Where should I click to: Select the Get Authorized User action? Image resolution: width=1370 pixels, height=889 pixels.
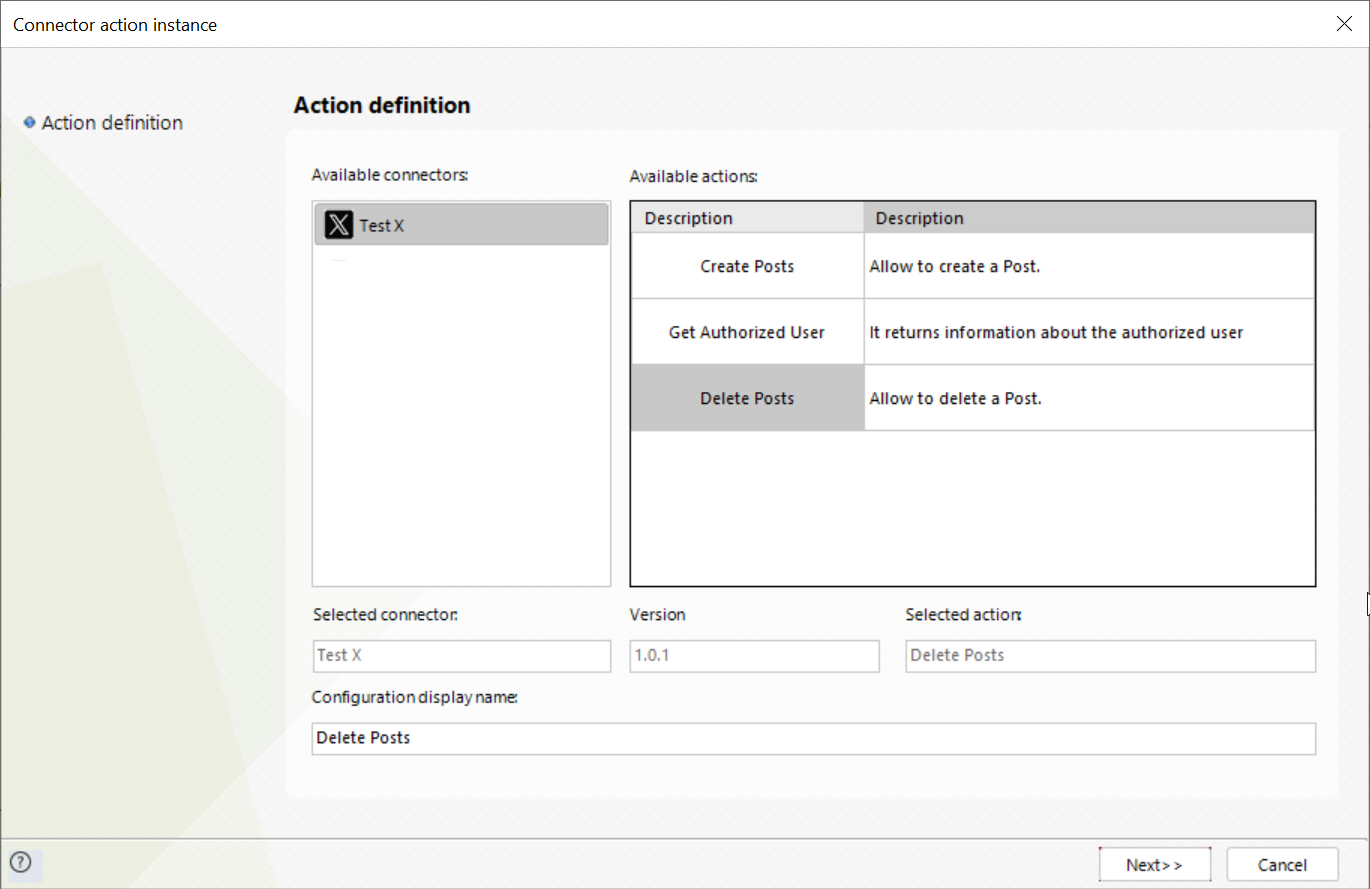click(747, 332)
